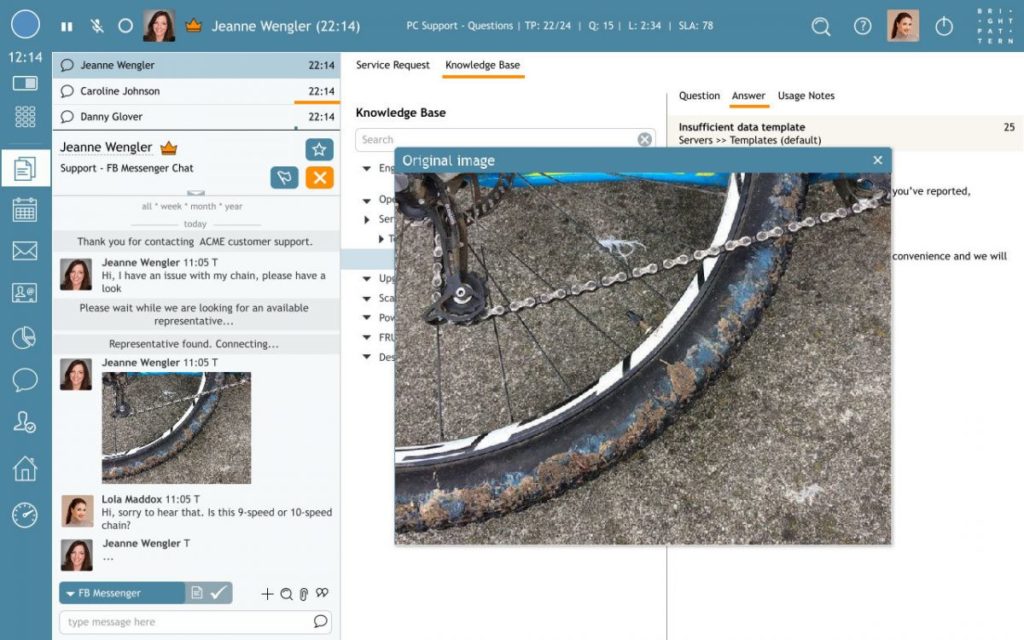Switch to the Service Request tab
Screen dimensions: 1024x640
pyautogui.click(x=392, y=65)
